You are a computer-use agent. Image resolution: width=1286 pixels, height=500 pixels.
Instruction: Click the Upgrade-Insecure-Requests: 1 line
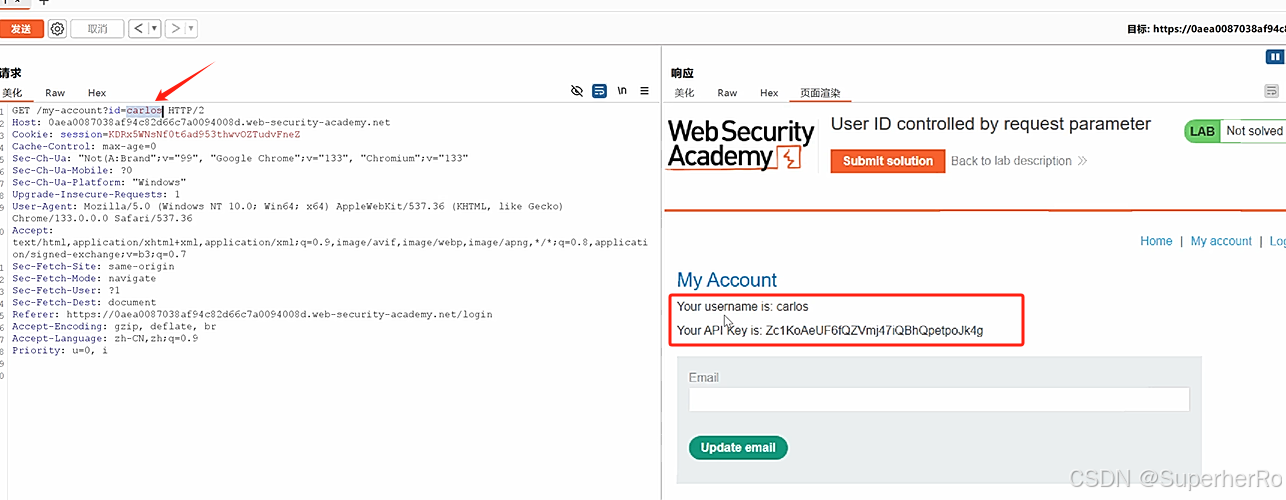click(96, 194)
